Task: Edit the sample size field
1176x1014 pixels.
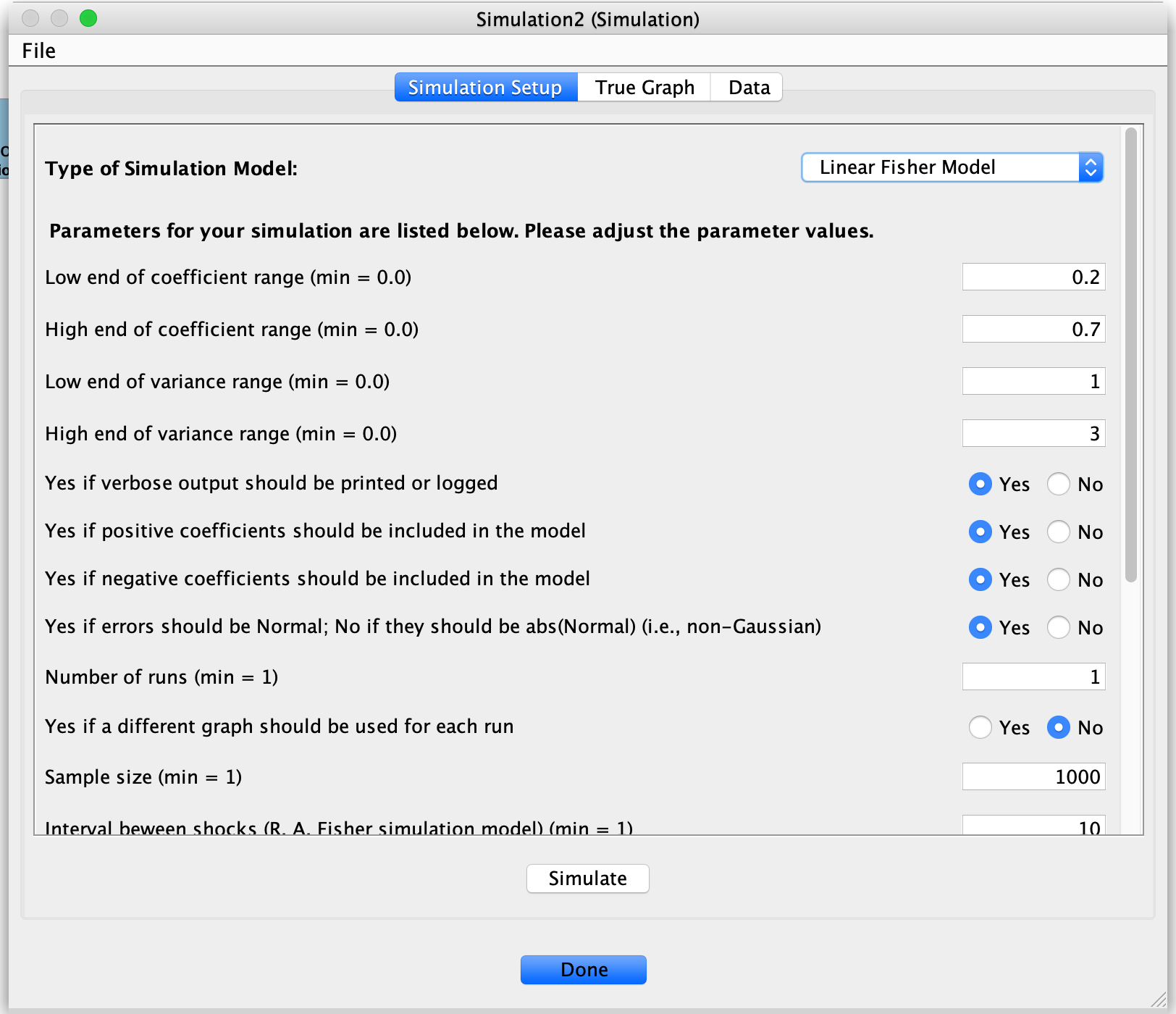Action: [1033, 776]
